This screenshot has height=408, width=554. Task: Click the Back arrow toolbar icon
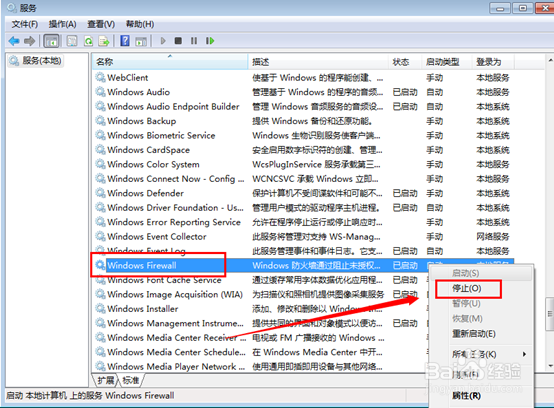pos(14,41)
